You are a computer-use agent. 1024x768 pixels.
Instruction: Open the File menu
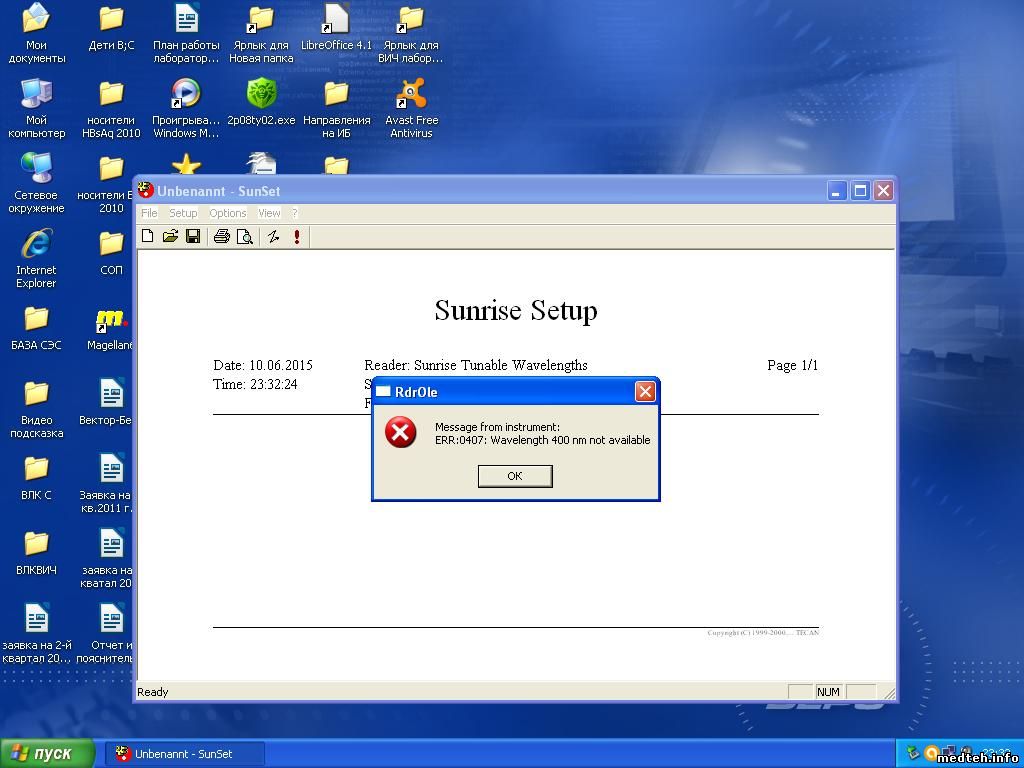click(149, 213)
